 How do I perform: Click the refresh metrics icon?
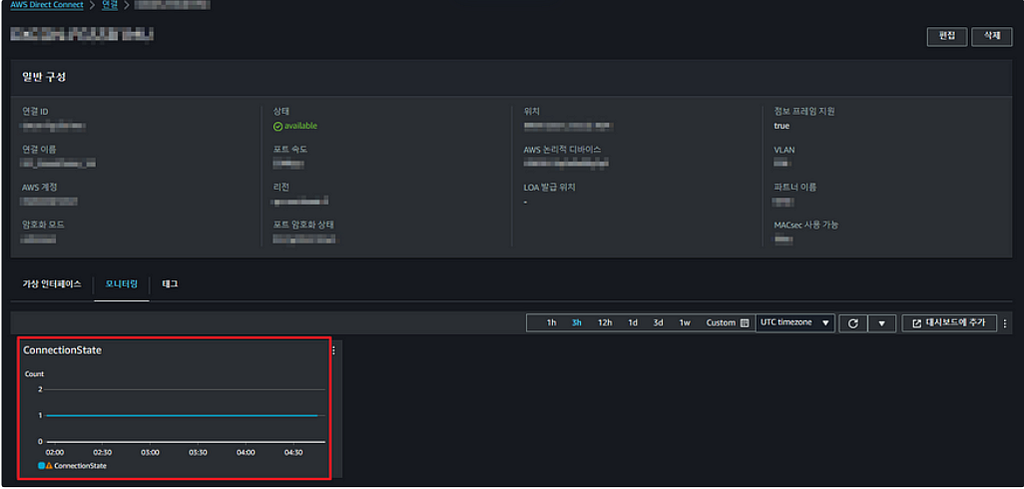point(852,323)
